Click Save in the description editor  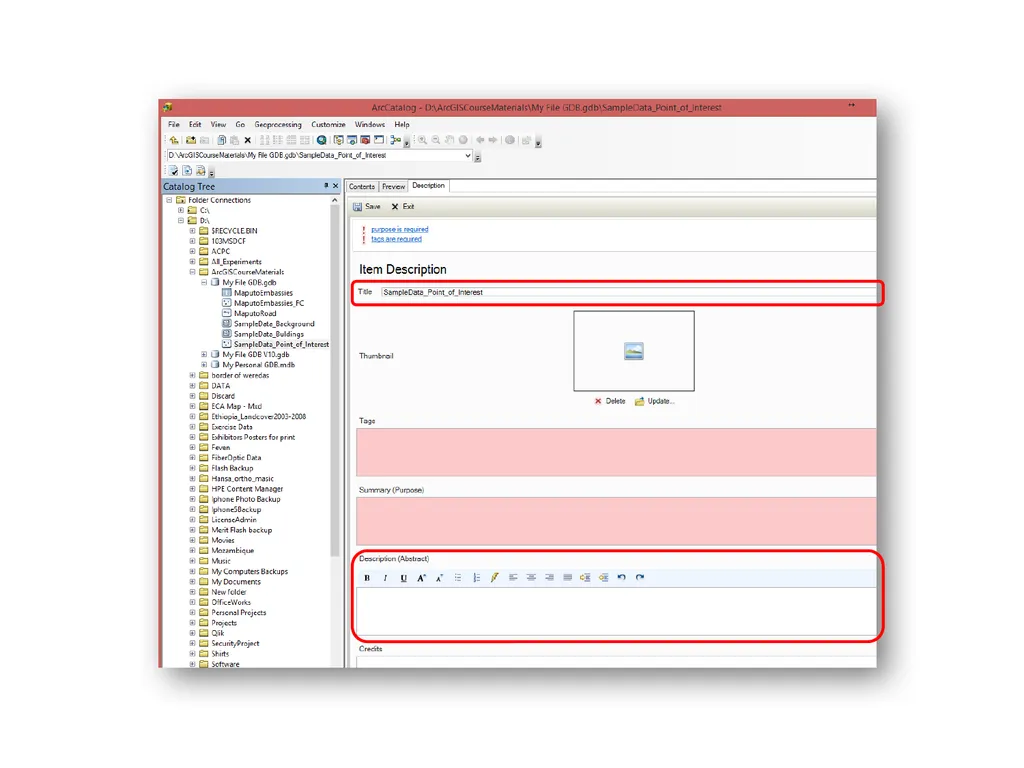(x=367, y=206)
